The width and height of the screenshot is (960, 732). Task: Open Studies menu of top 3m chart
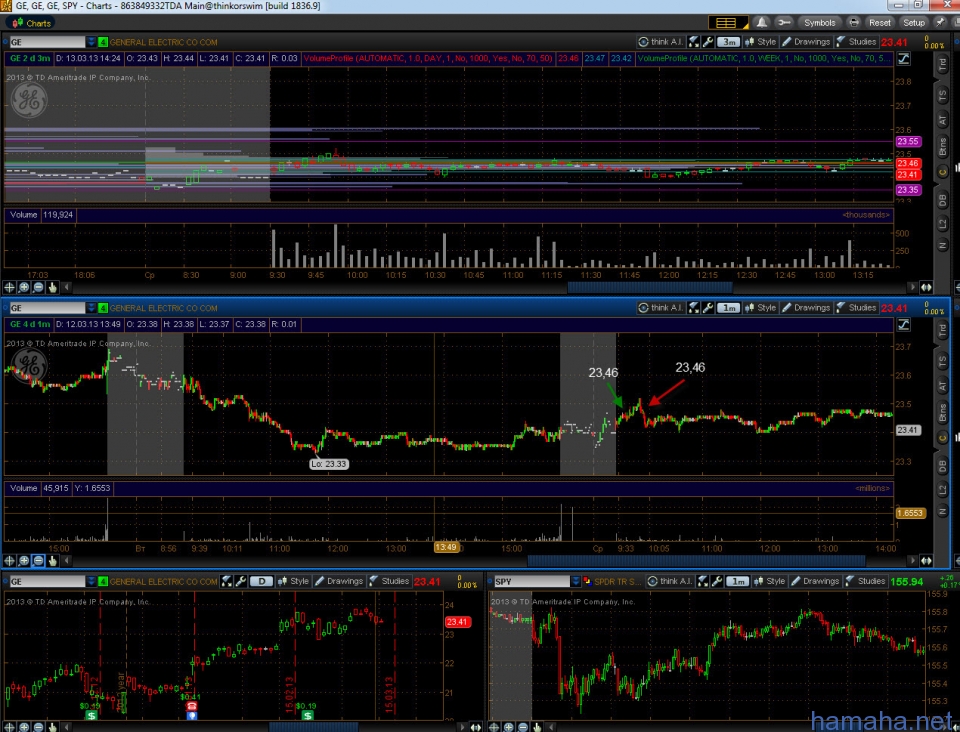click(x=856, y=42)
